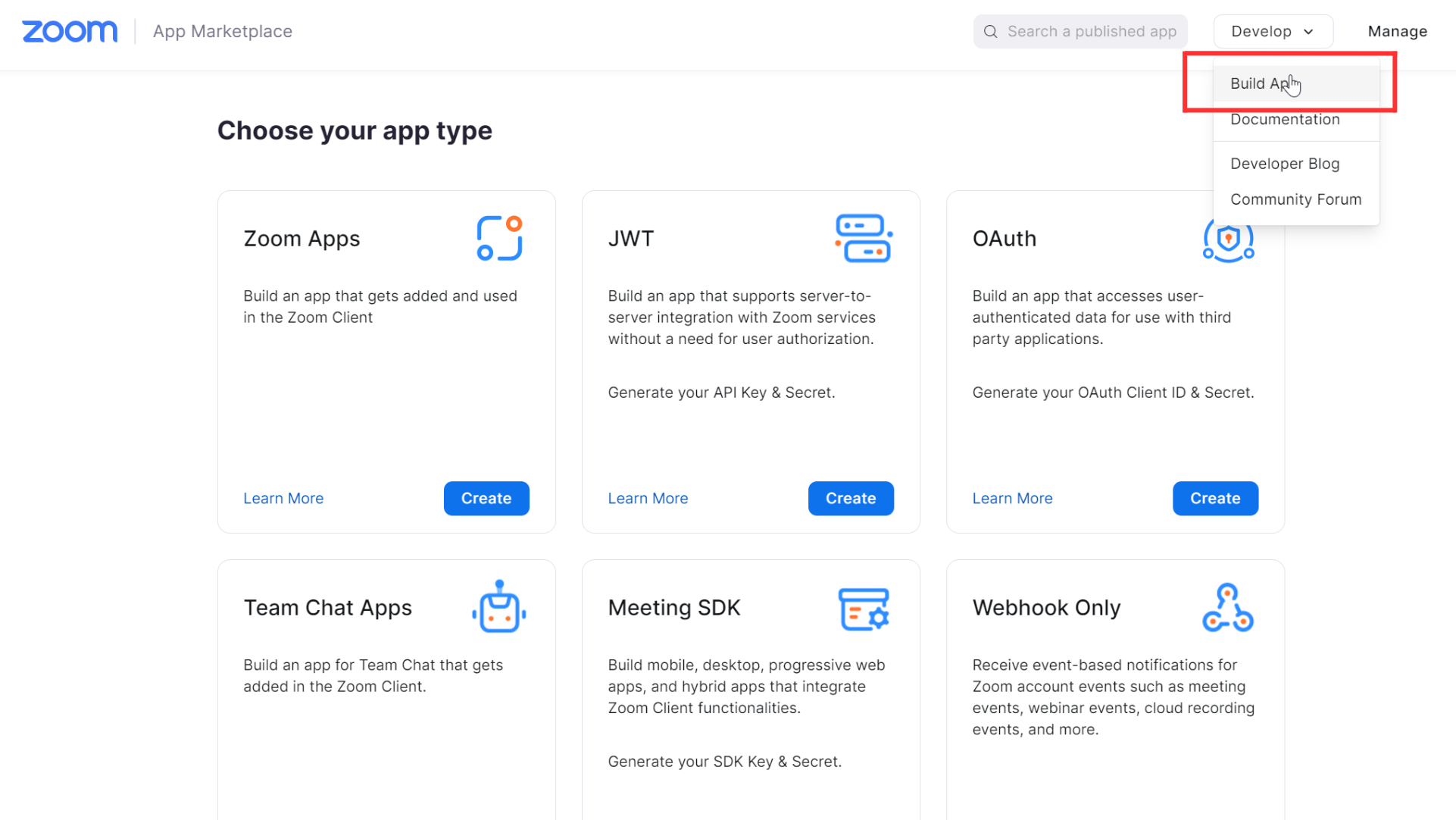Click the Zoom logo
This screenshot has height=820, width=1456.
coord(70,31)
